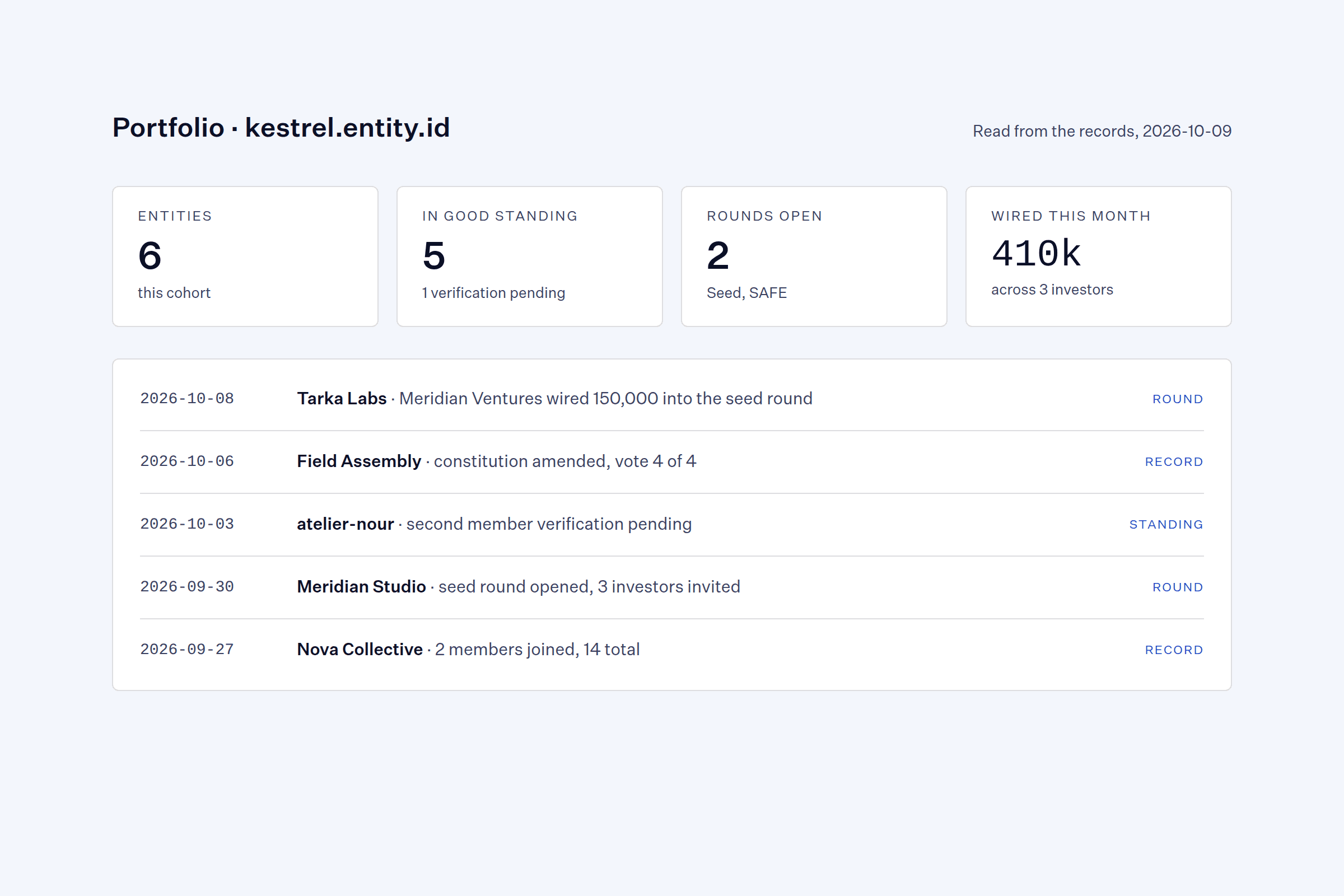This screenshot has height=896, width=1344.
Task: Click 'Read from the records, 2026-10-09' text
Action: pyautogui.click(x=1102, y=131)
